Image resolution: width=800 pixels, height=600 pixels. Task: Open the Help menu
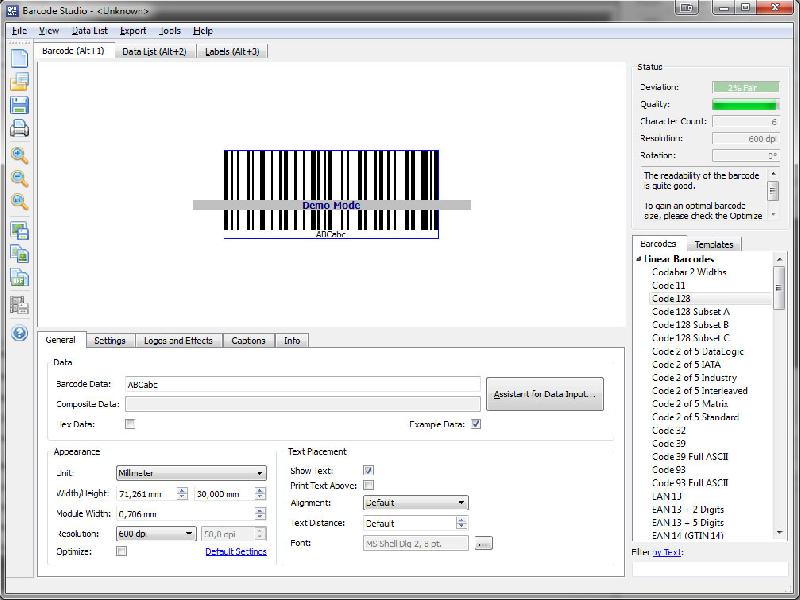click(203, 31)
